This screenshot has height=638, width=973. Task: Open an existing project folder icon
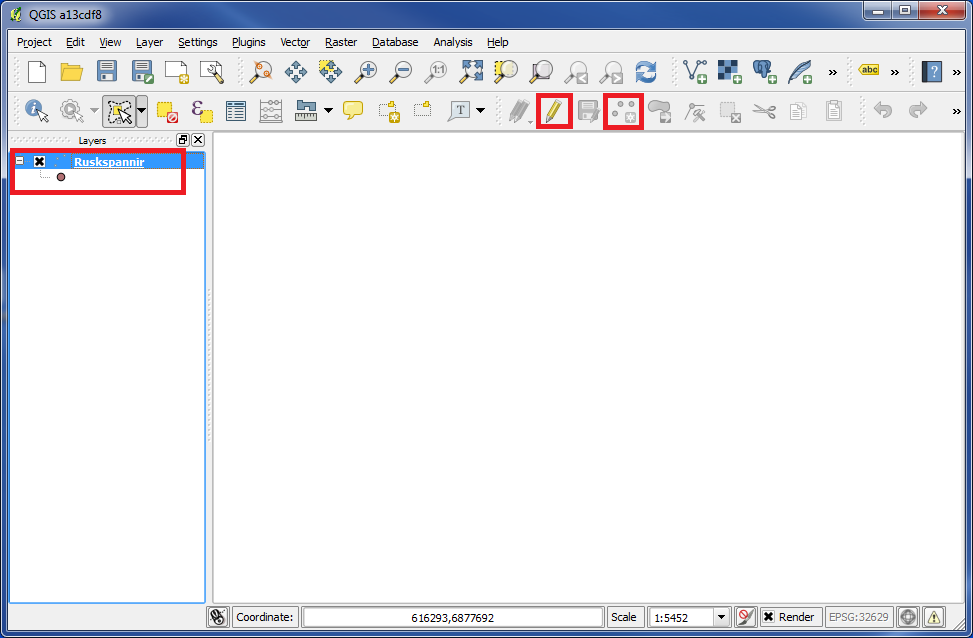pos(72,72)
